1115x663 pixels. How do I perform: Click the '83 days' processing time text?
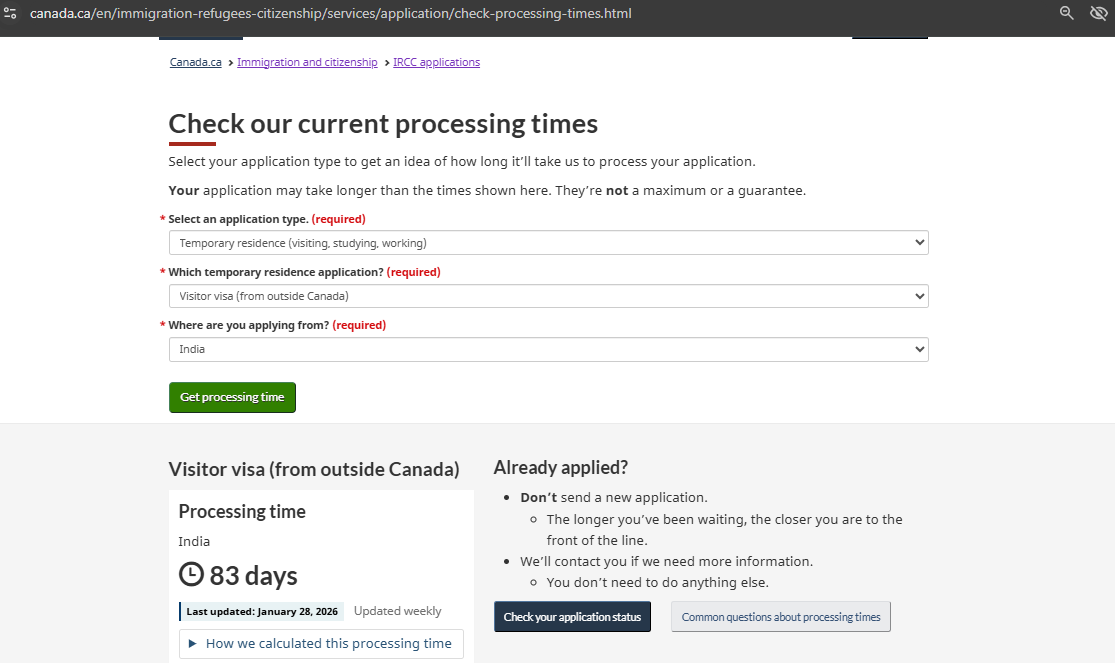click(253, 576)
